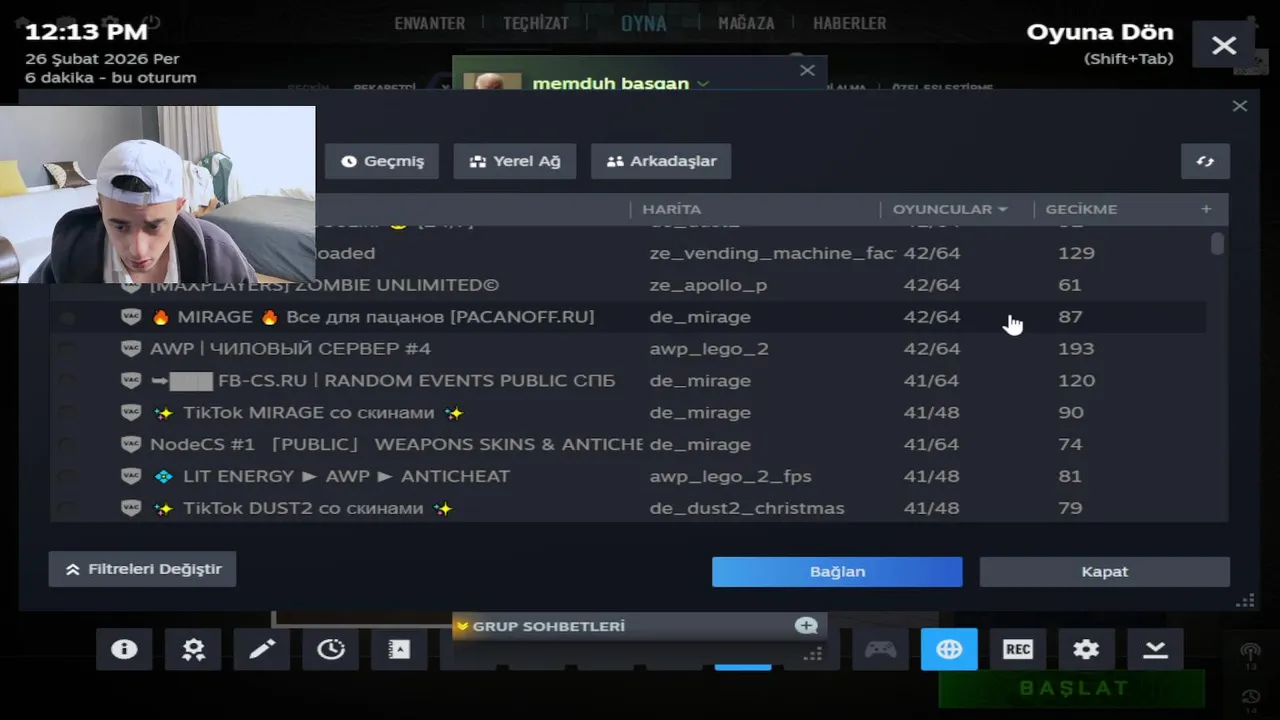Open MAĞAZA in the game menu
Viewport: 1280px width, 720px height.
click(746, 23)
